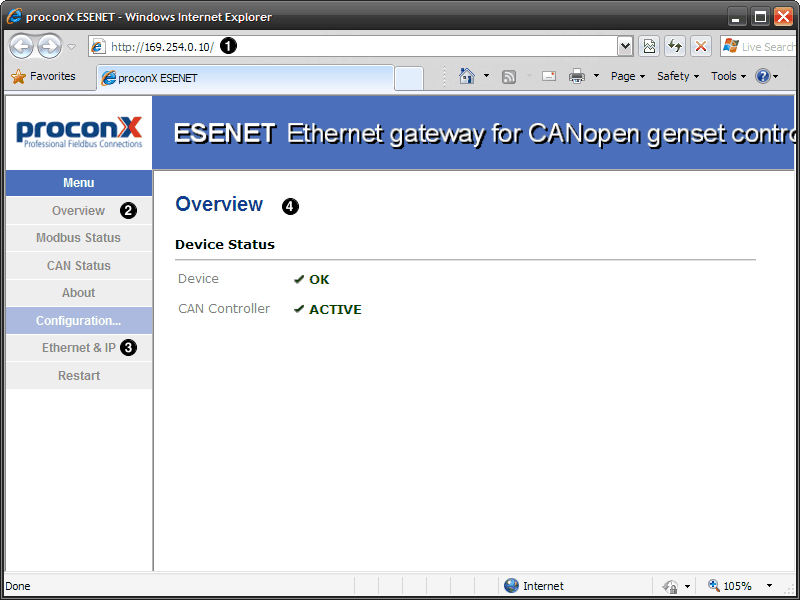Open the Safety menu

point(678,76)
